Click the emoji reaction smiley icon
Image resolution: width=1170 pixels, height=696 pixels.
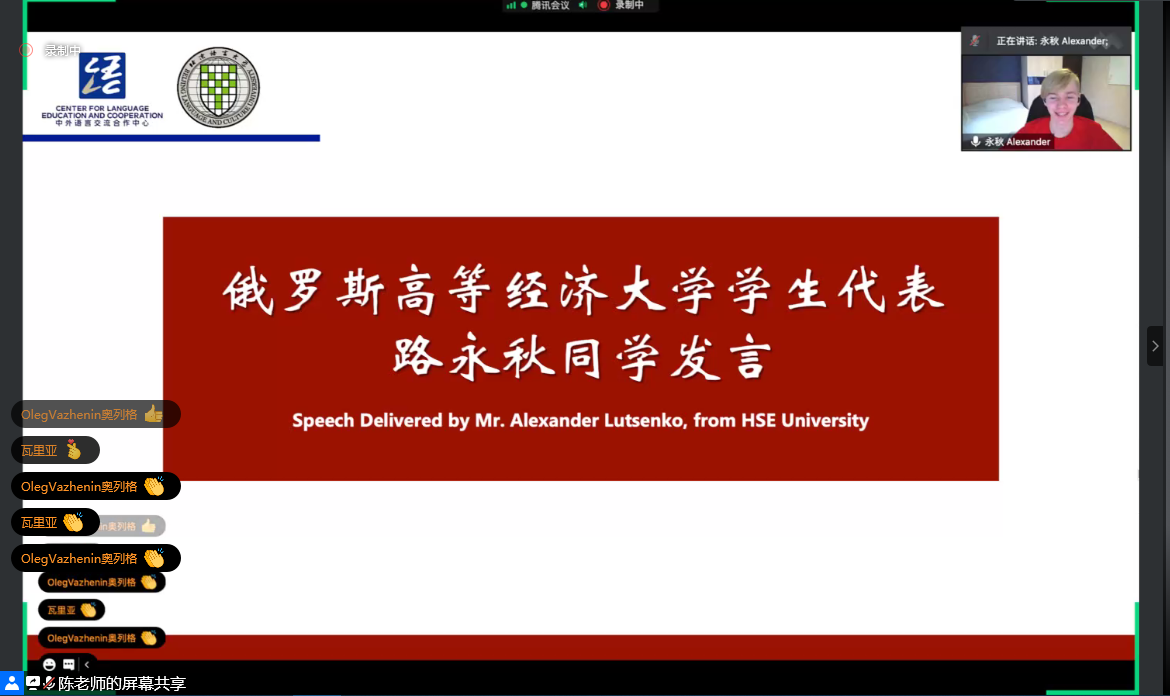click(49, 664)
